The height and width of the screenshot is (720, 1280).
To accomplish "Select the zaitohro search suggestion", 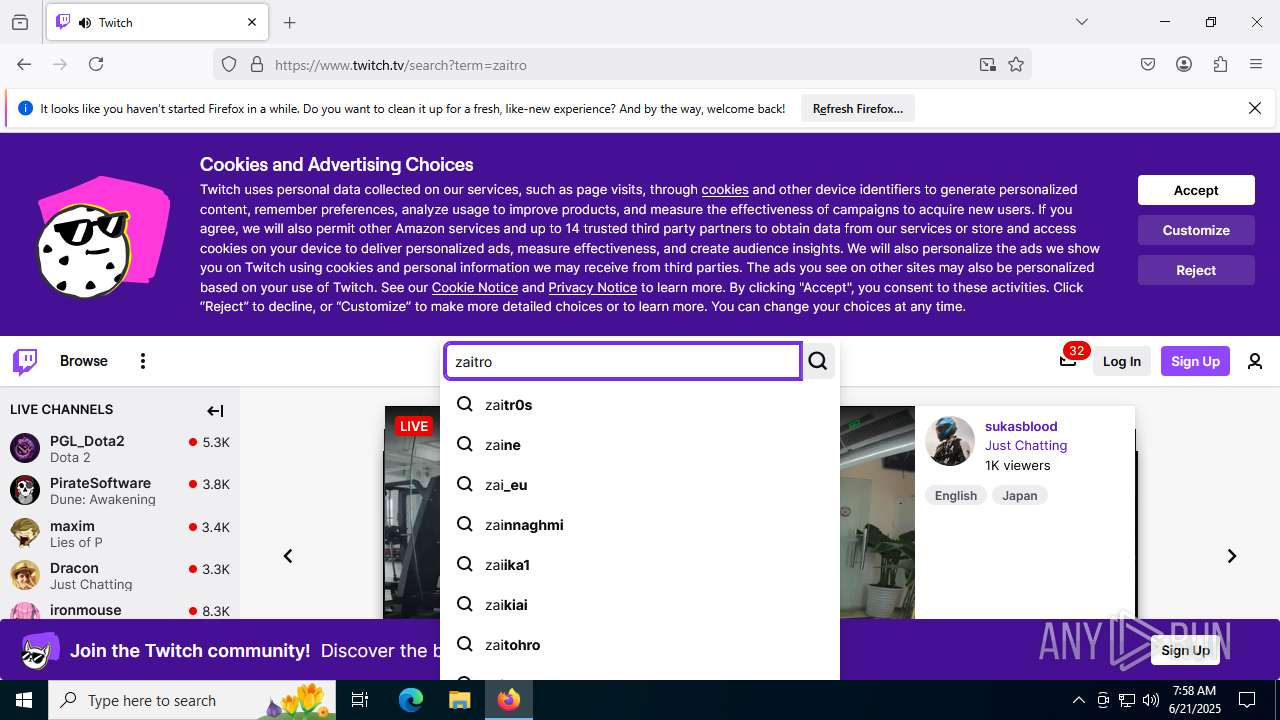I will point(640,645).
